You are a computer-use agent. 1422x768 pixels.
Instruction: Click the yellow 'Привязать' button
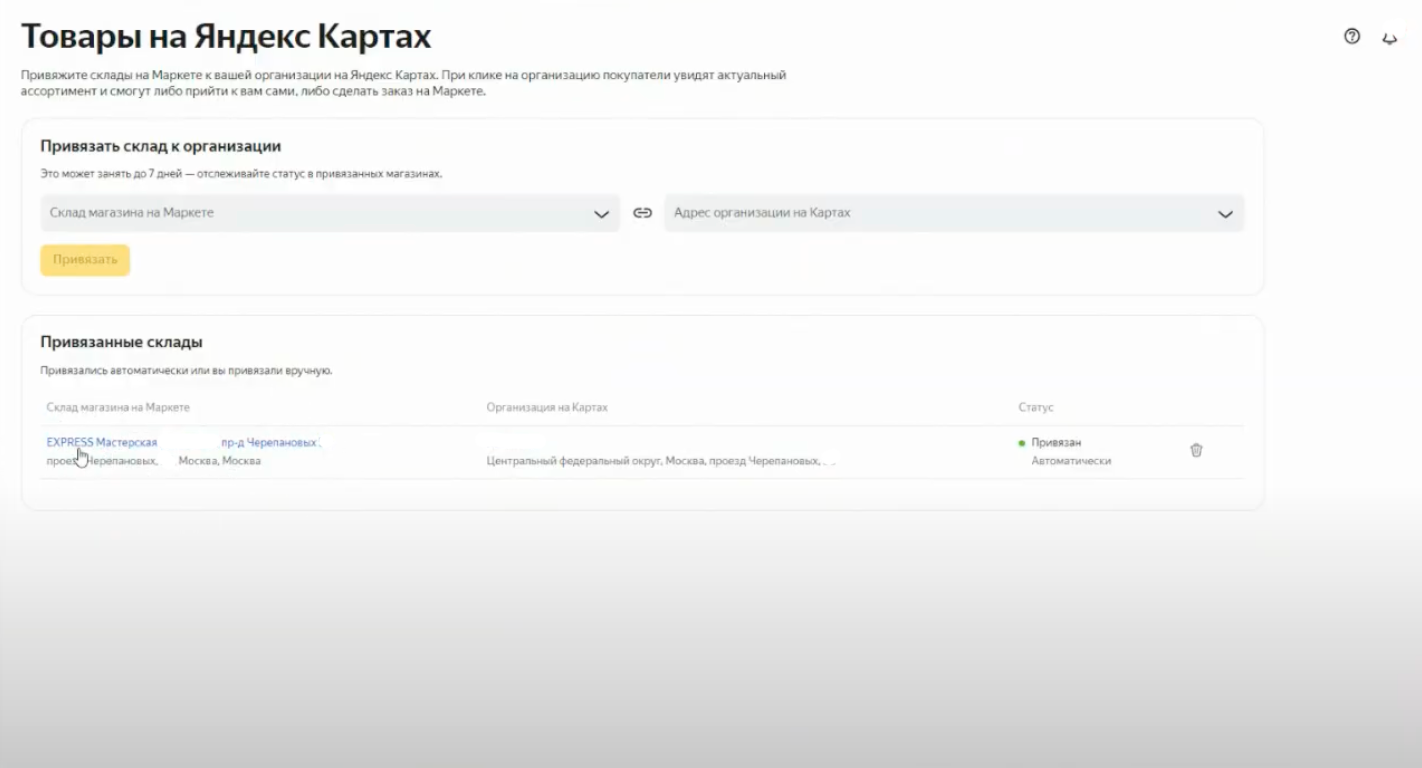pos(85,260)
